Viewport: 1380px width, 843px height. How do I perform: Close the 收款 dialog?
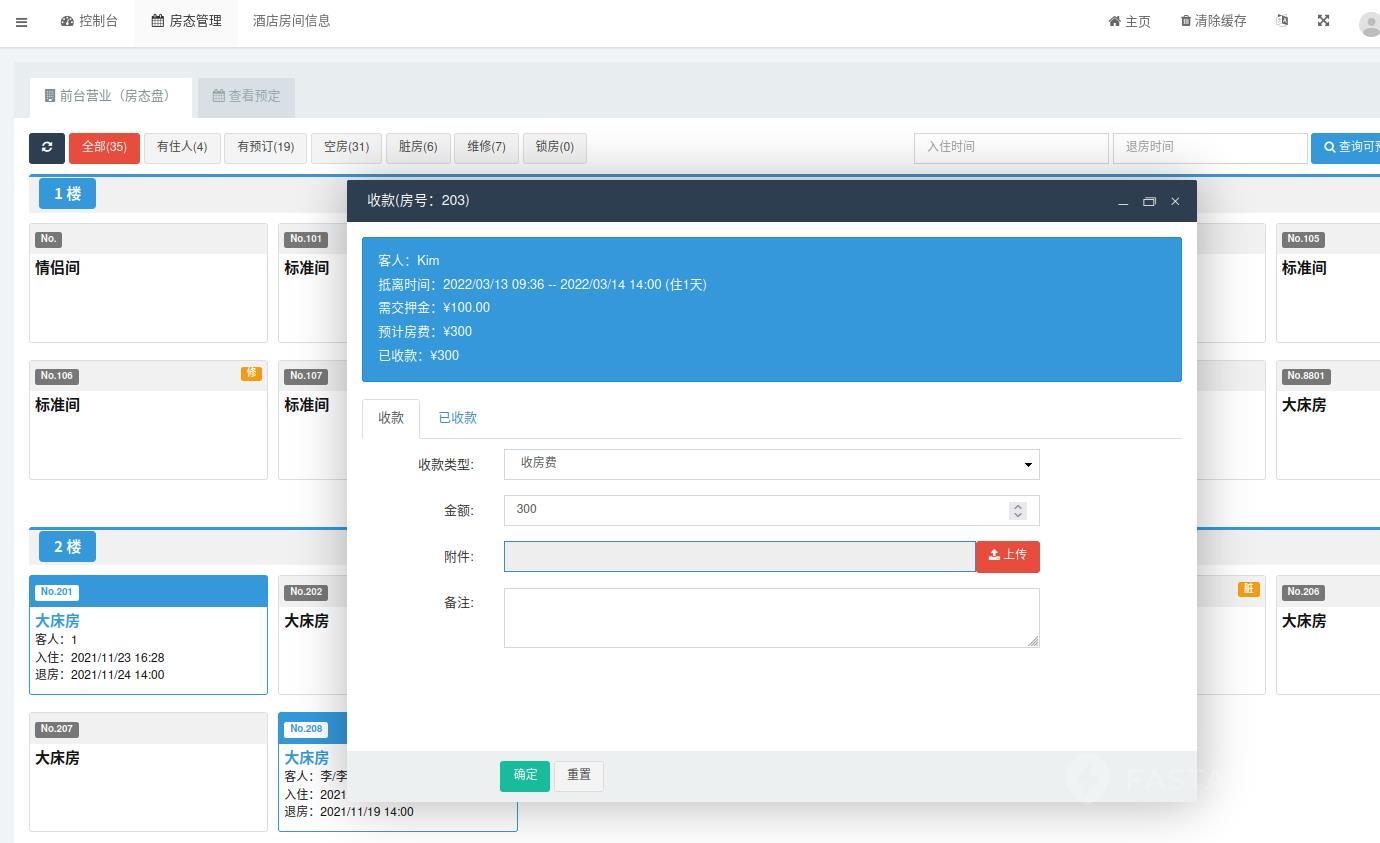(1175, 202)
